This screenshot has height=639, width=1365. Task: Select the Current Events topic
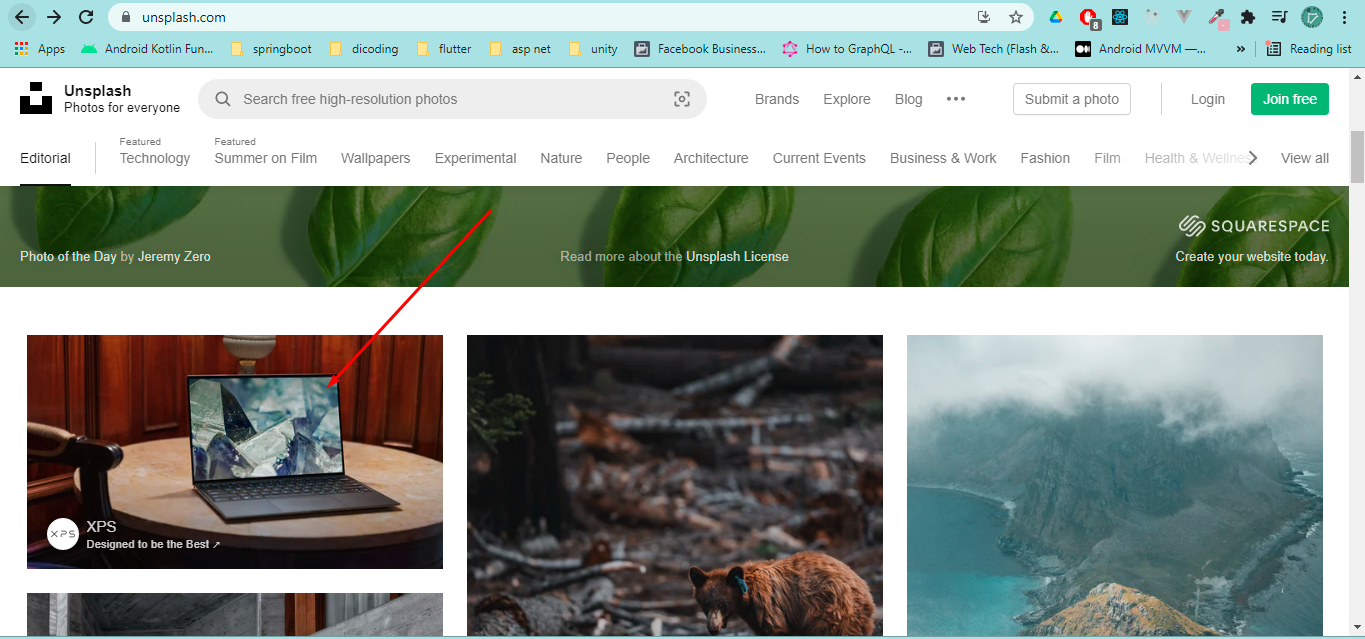click(x=819, y=158)
